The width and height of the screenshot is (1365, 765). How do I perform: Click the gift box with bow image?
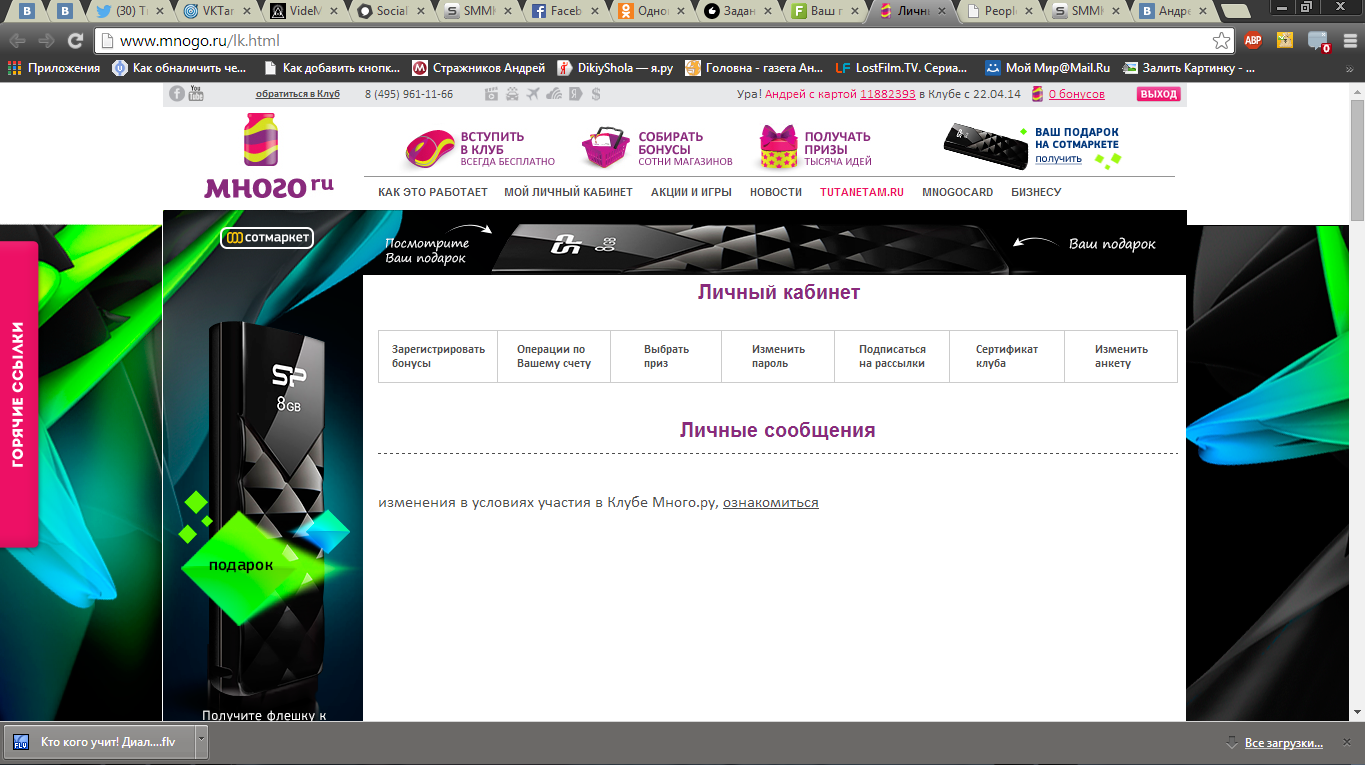(780, 147)
